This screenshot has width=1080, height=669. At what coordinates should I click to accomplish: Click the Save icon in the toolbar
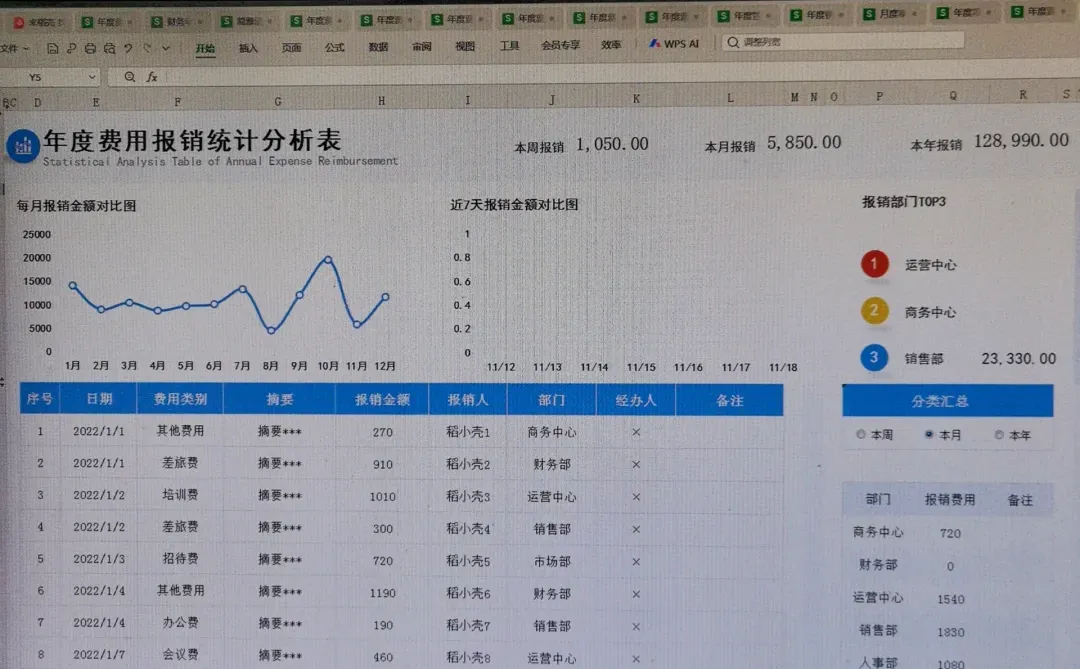click(x=53, y=48)
